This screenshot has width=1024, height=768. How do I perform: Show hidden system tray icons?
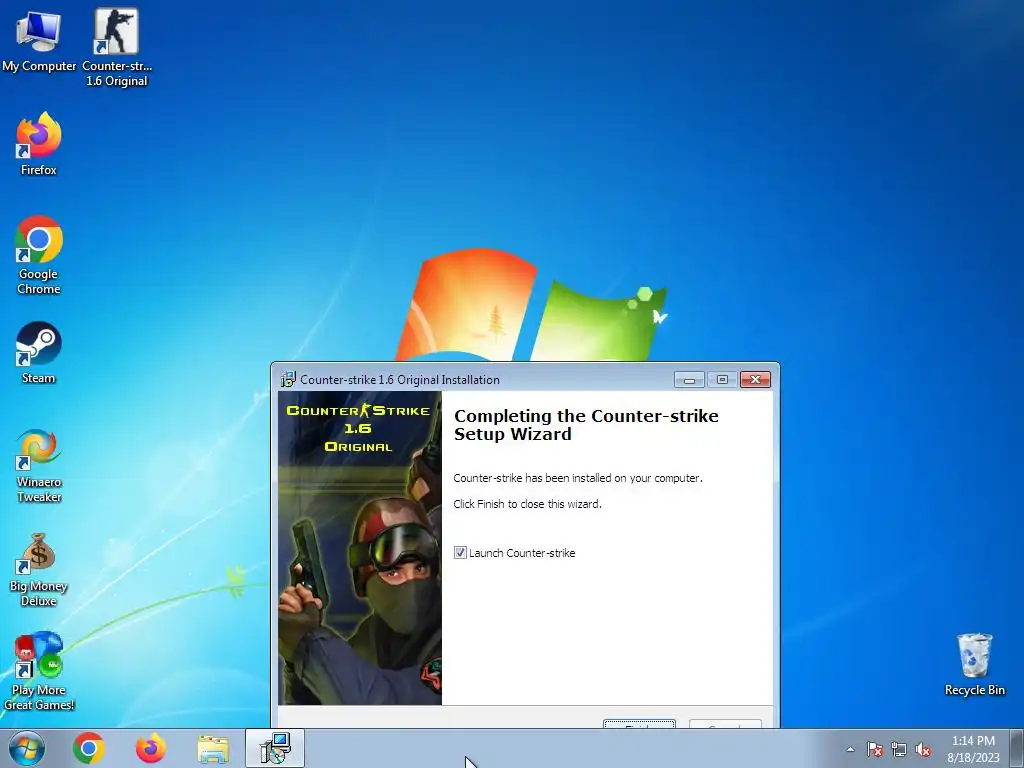(x=850, y=749)
